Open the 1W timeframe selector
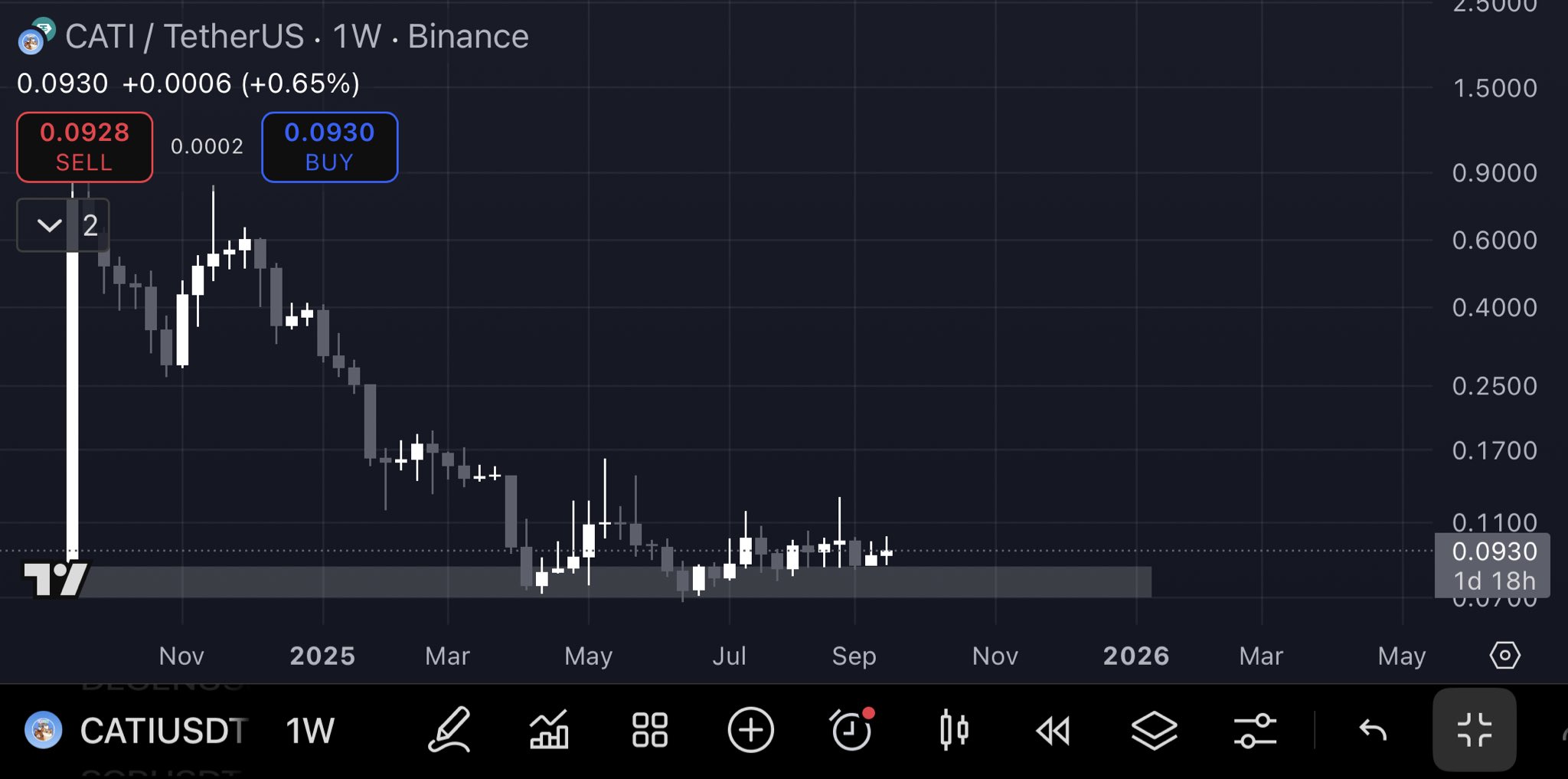The image size is (1568, 779). [x=310, y=731]
